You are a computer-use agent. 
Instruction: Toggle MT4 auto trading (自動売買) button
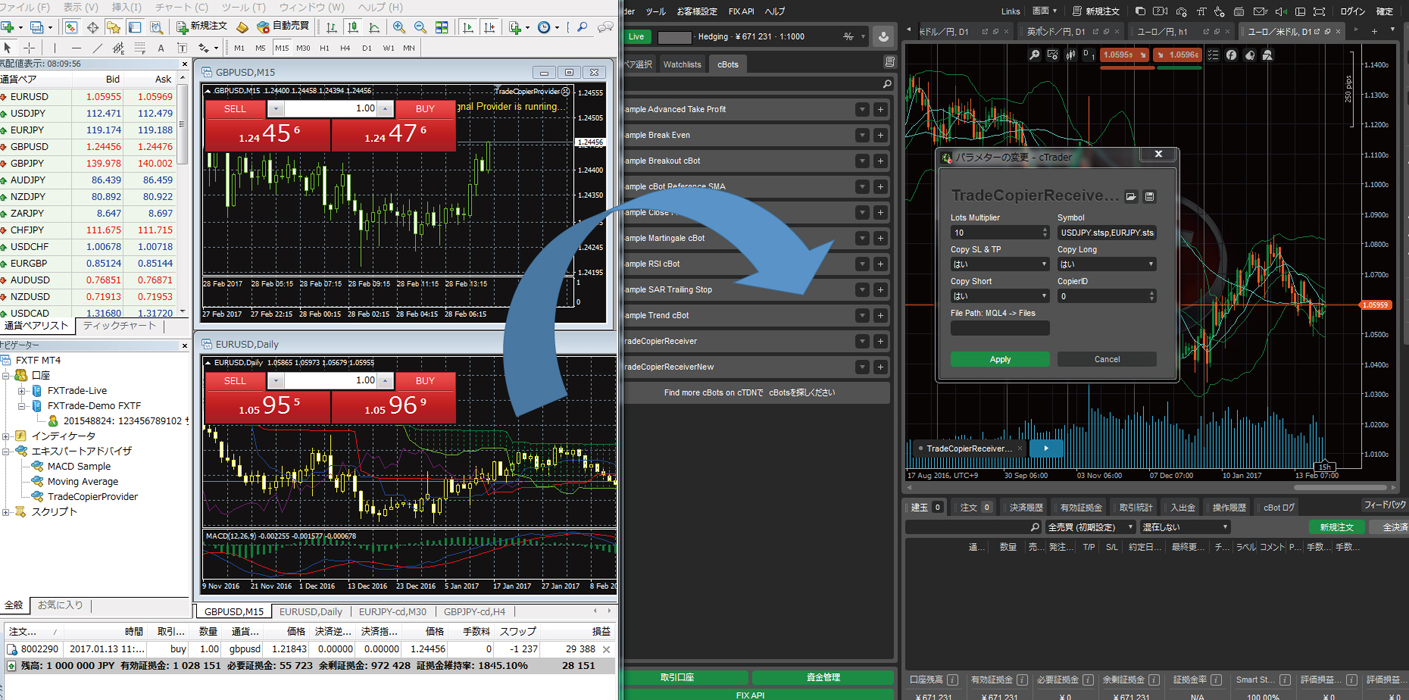(x=281, y=27)
